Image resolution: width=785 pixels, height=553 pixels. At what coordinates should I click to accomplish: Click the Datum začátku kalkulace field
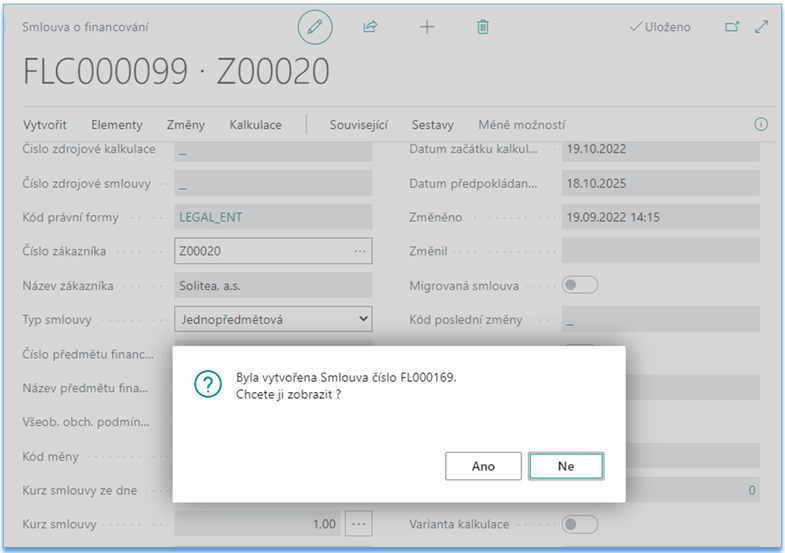click(659, 149)
